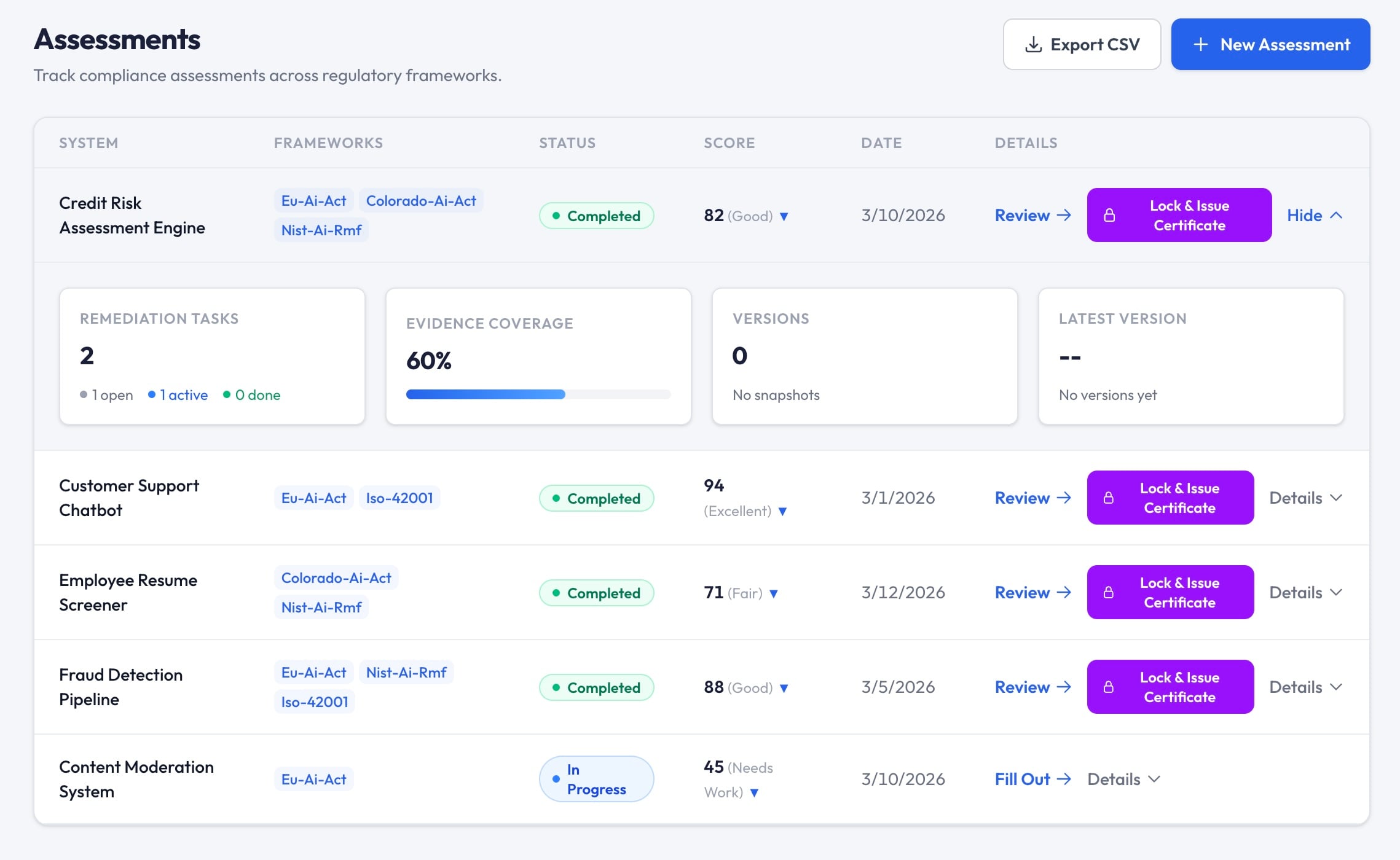Screen dimensions: 1400x860
Task: Open the score dropdown arrow next to 45 (Needs Work)
Action: [x=754, y=793]
